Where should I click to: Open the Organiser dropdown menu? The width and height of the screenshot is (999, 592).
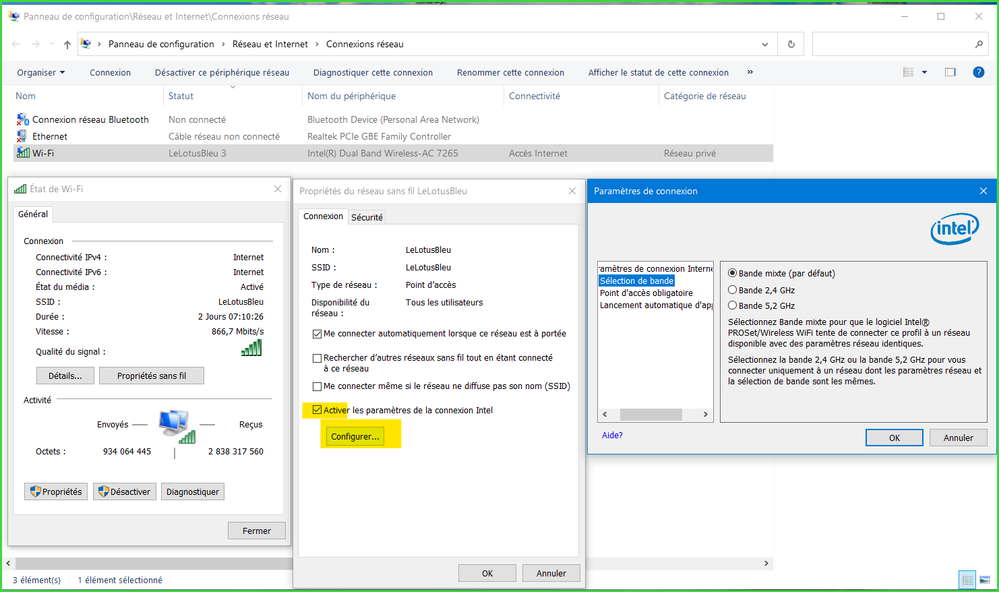point(41,73)
